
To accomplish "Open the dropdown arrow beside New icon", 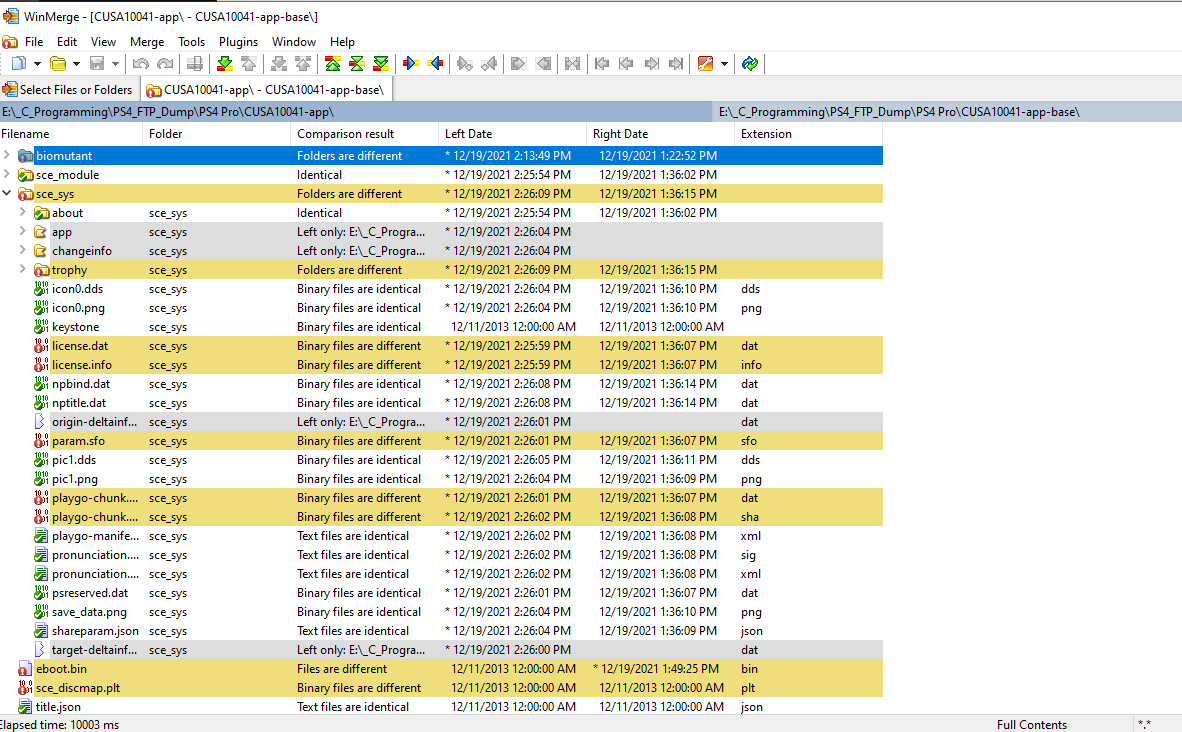I will coord(37,64).
